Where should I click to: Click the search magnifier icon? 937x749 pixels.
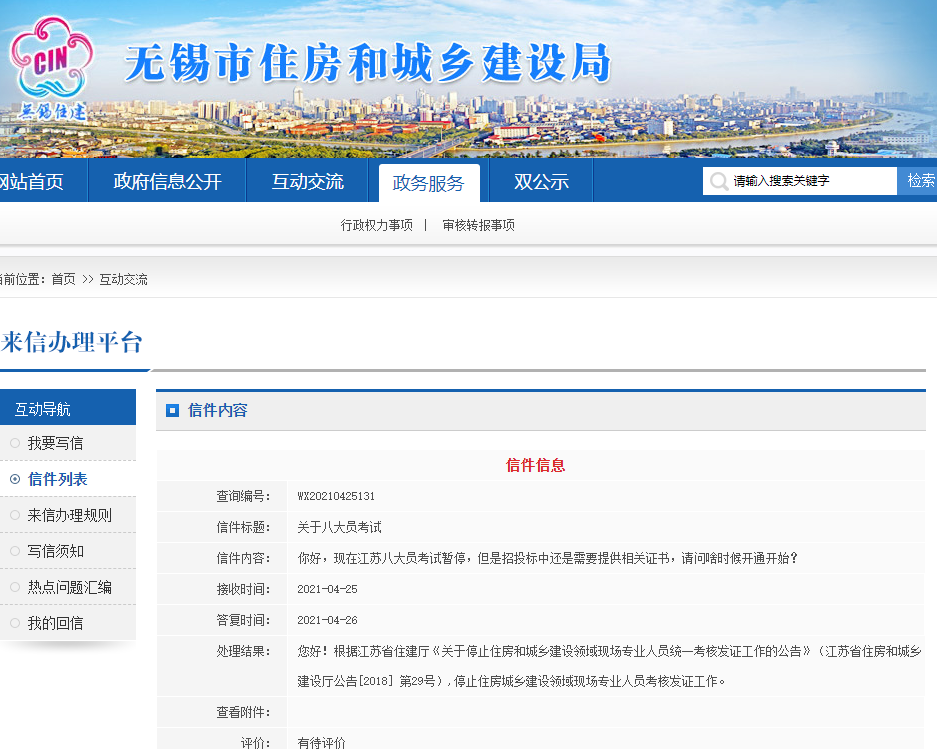(718, 181)
